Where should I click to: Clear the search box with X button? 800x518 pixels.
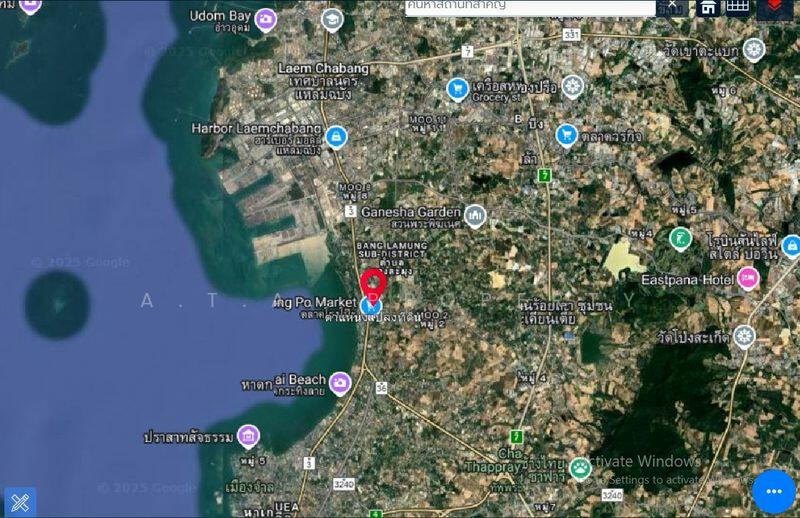click(673, 6)
